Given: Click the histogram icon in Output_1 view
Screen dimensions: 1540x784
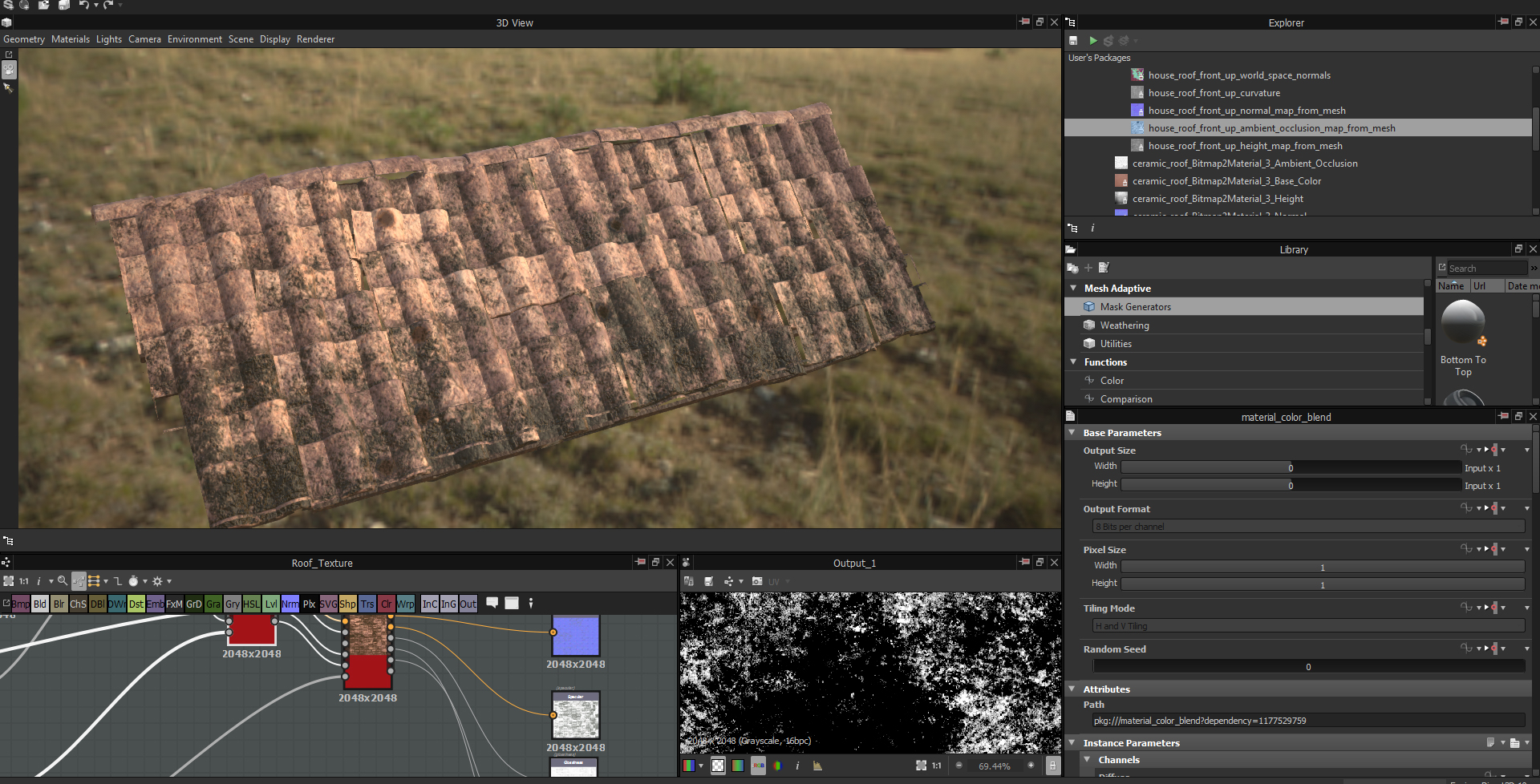Looking at the screenshot, I should (817, 766).
